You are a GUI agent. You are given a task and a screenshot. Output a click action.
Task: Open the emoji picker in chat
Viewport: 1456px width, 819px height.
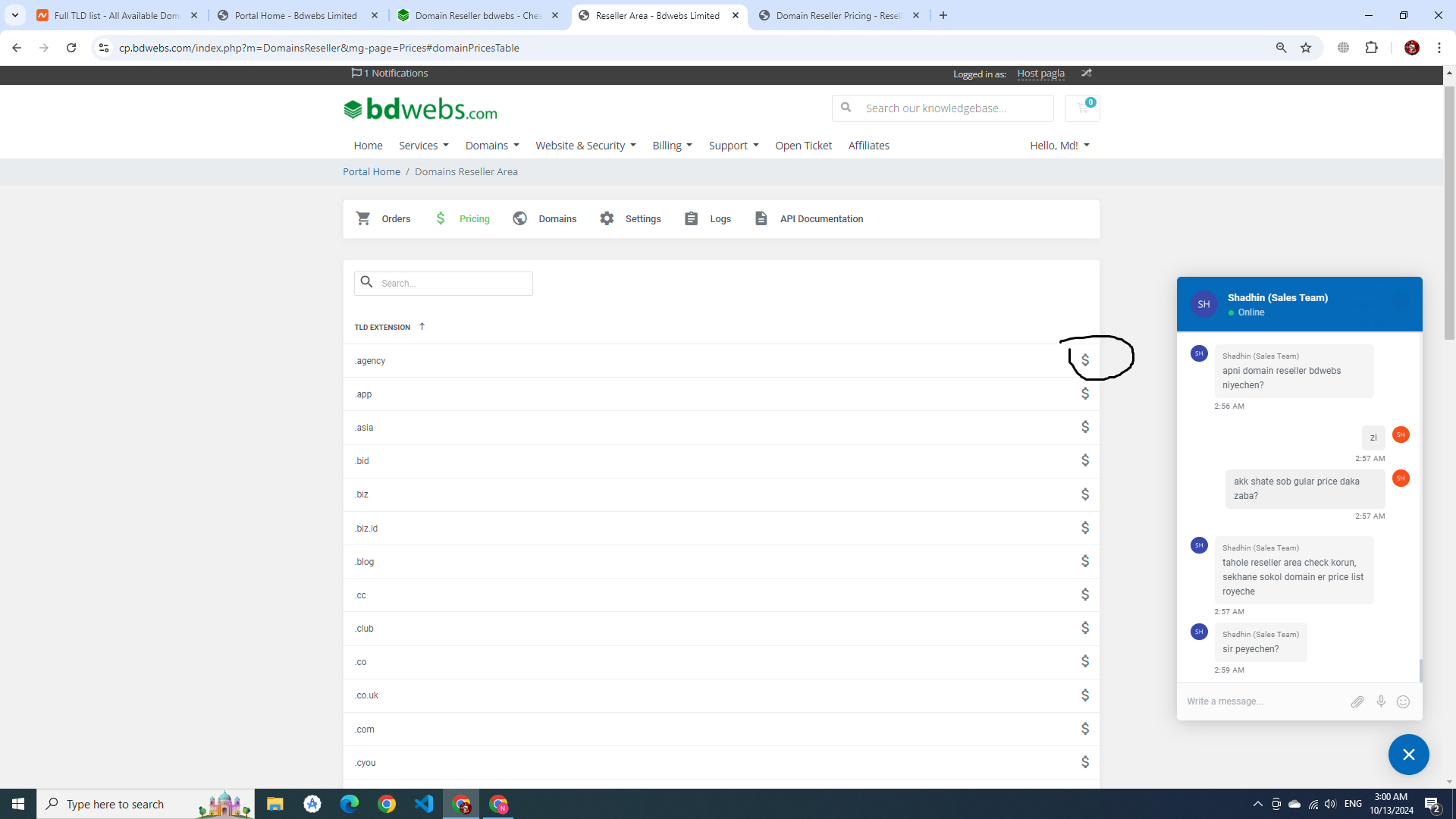(x=1404, y=701)
